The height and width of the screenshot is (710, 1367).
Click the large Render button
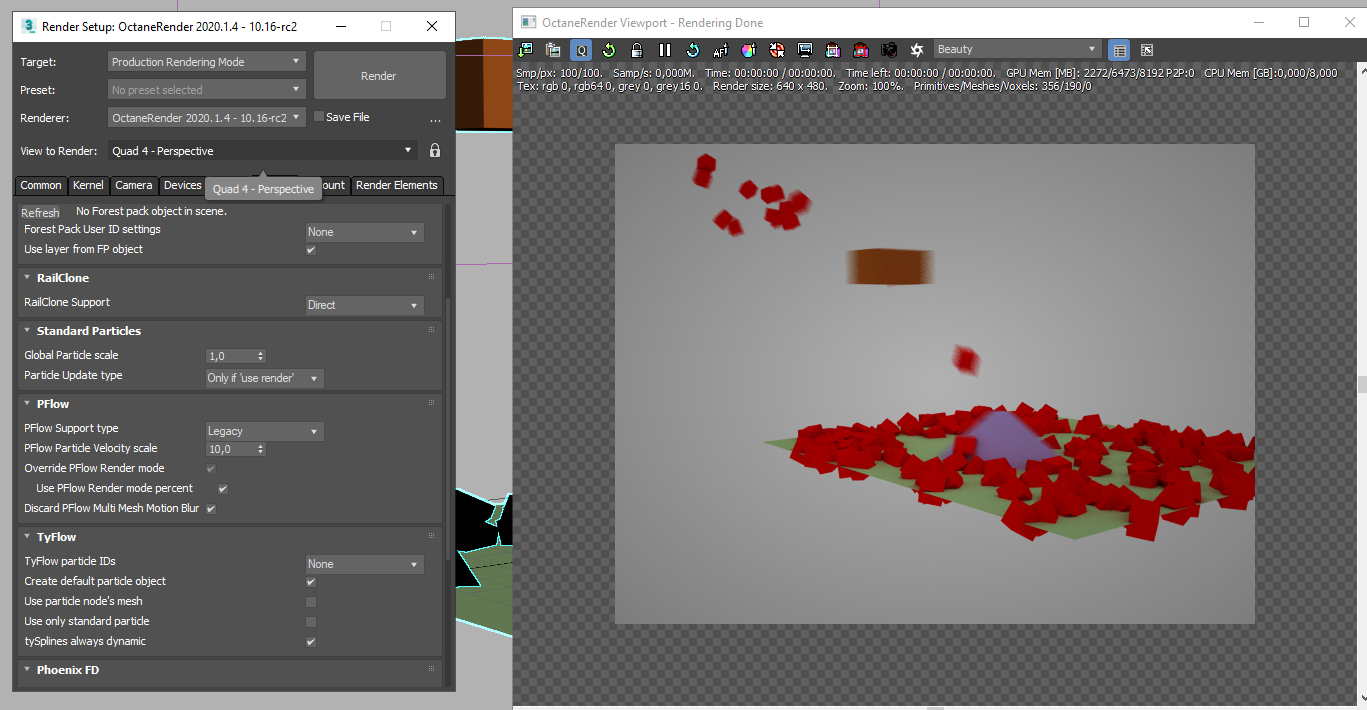click(x=379, y=76)
